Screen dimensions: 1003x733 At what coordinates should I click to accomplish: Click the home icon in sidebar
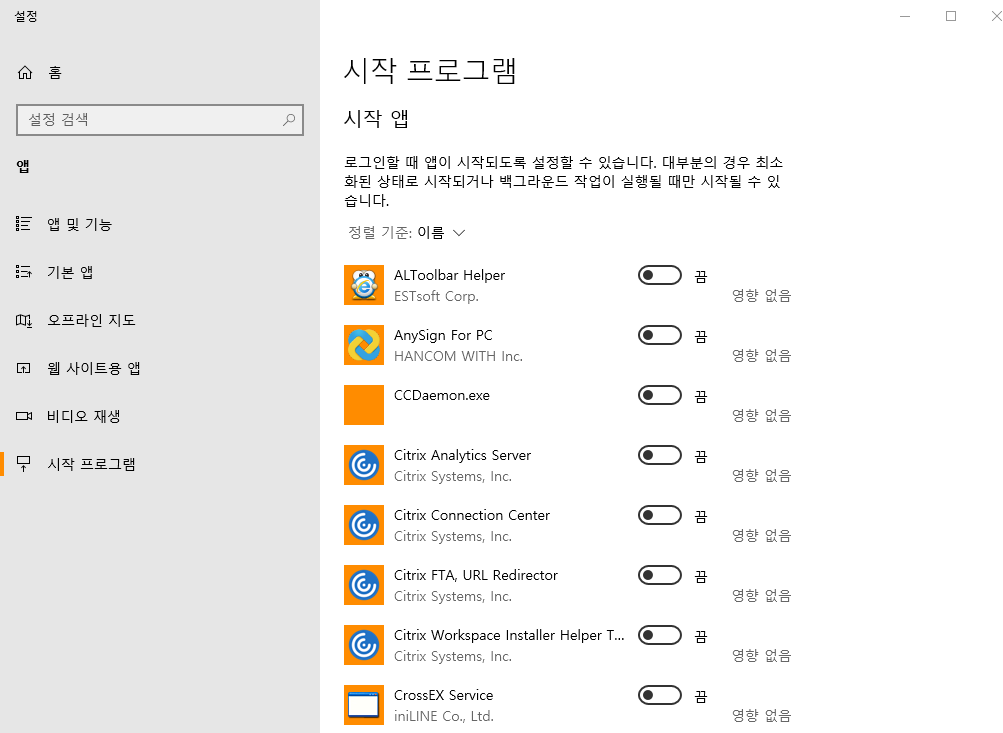(x=25, y=72)
